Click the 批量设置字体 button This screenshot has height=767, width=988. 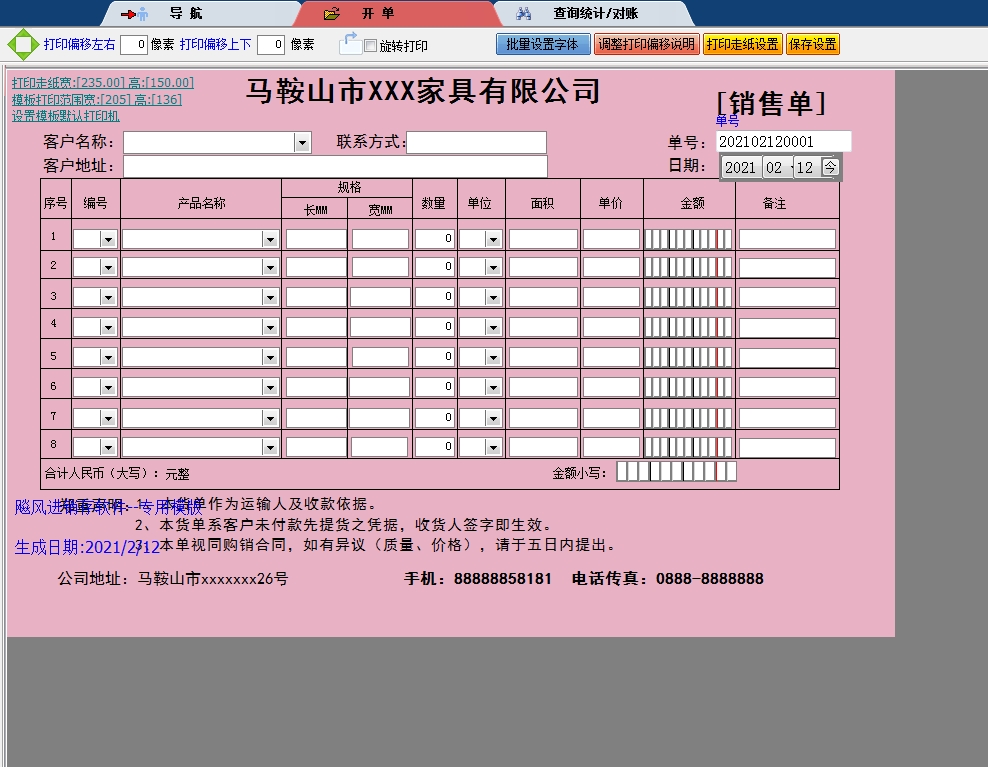(x=542, y=44)
